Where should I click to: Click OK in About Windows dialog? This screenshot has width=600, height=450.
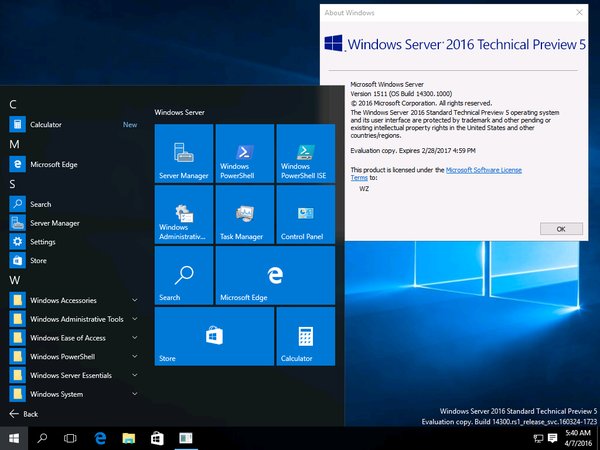point(561,229)
